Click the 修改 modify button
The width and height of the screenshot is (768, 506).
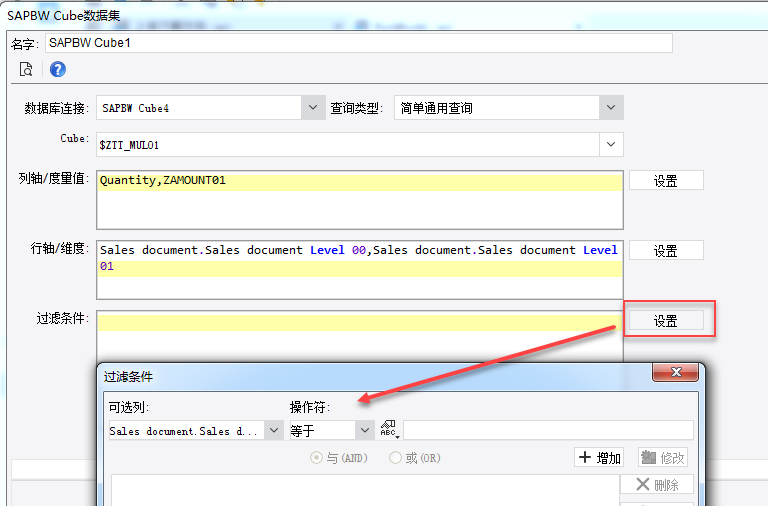(x=663, y=458)
